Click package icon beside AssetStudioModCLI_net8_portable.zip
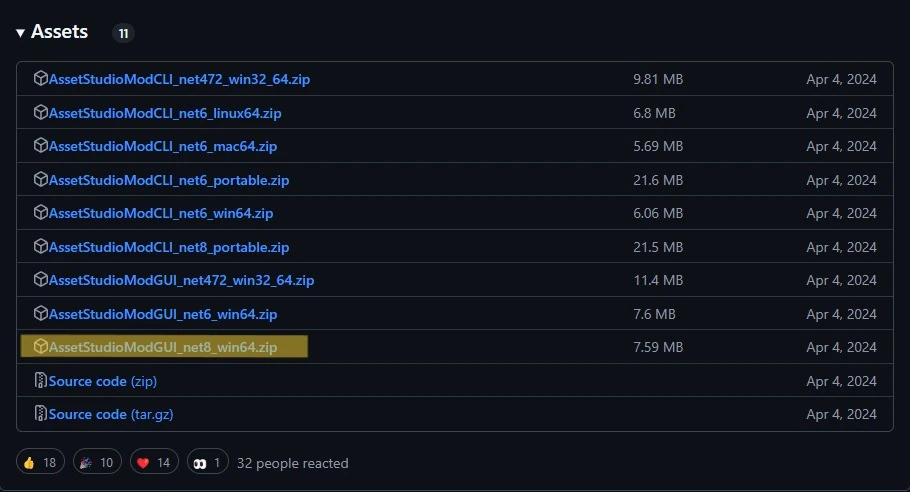The image size is (910, 492). [41, 246]
